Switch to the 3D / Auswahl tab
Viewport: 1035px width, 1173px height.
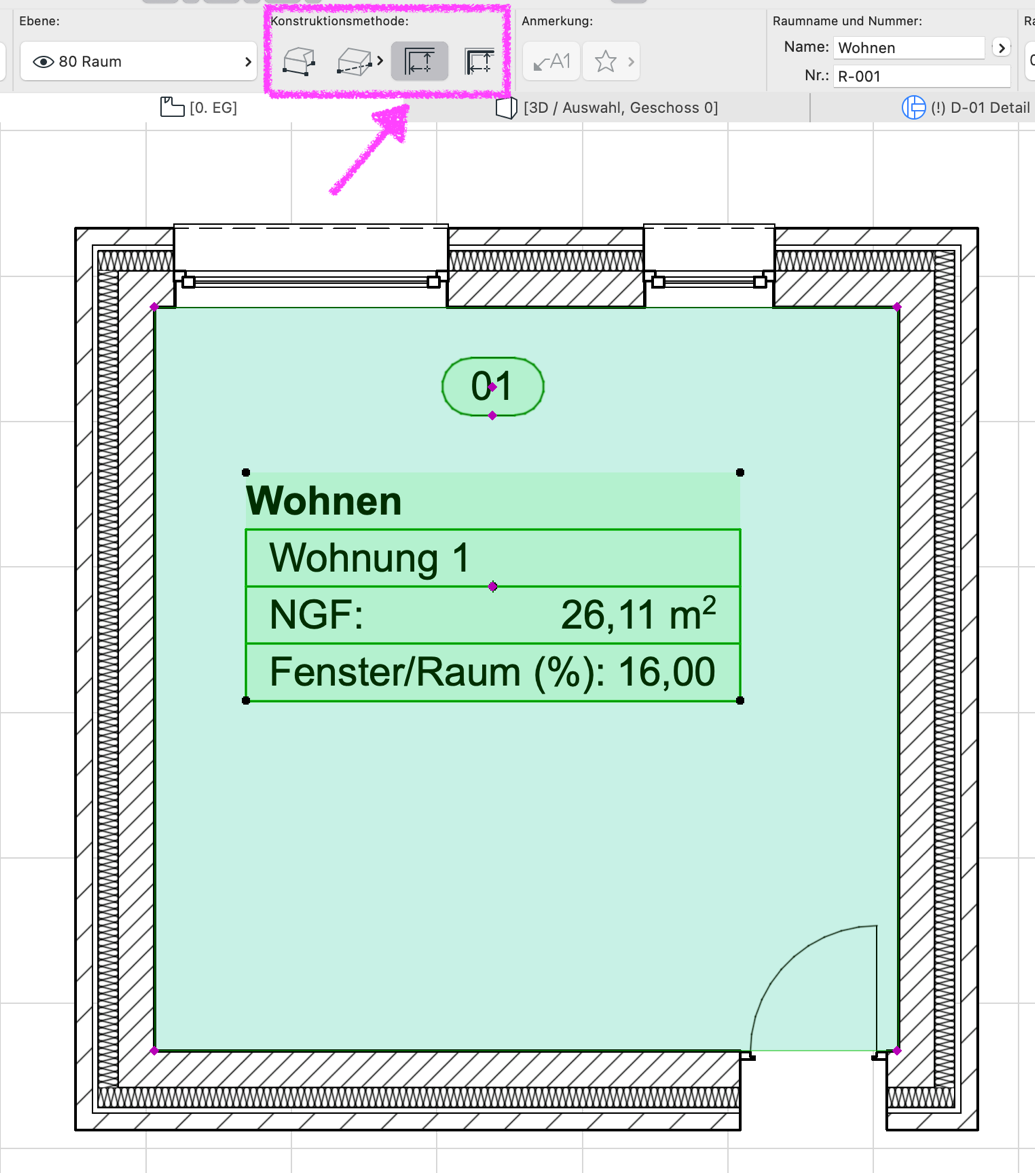tap(607, 108)
